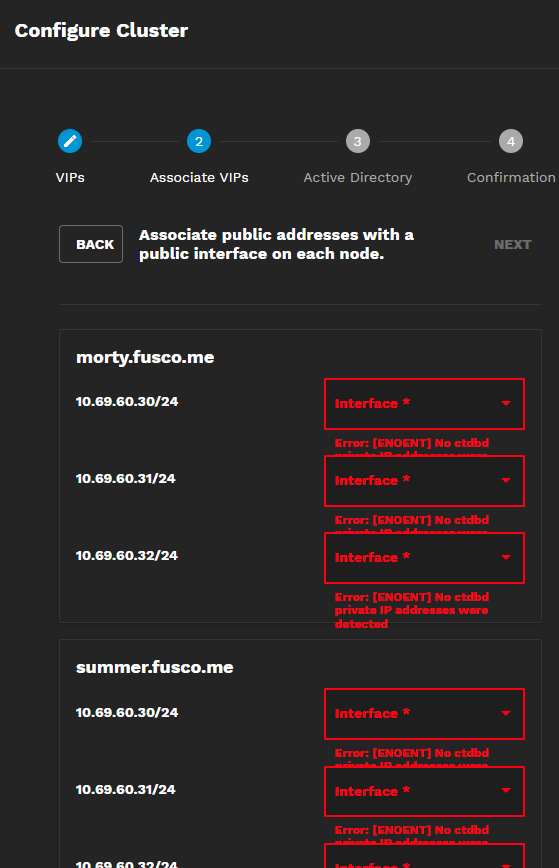The image size is (559, 868).
Task: Click the pencil edit icon for VIPs step
Action: 70,141
